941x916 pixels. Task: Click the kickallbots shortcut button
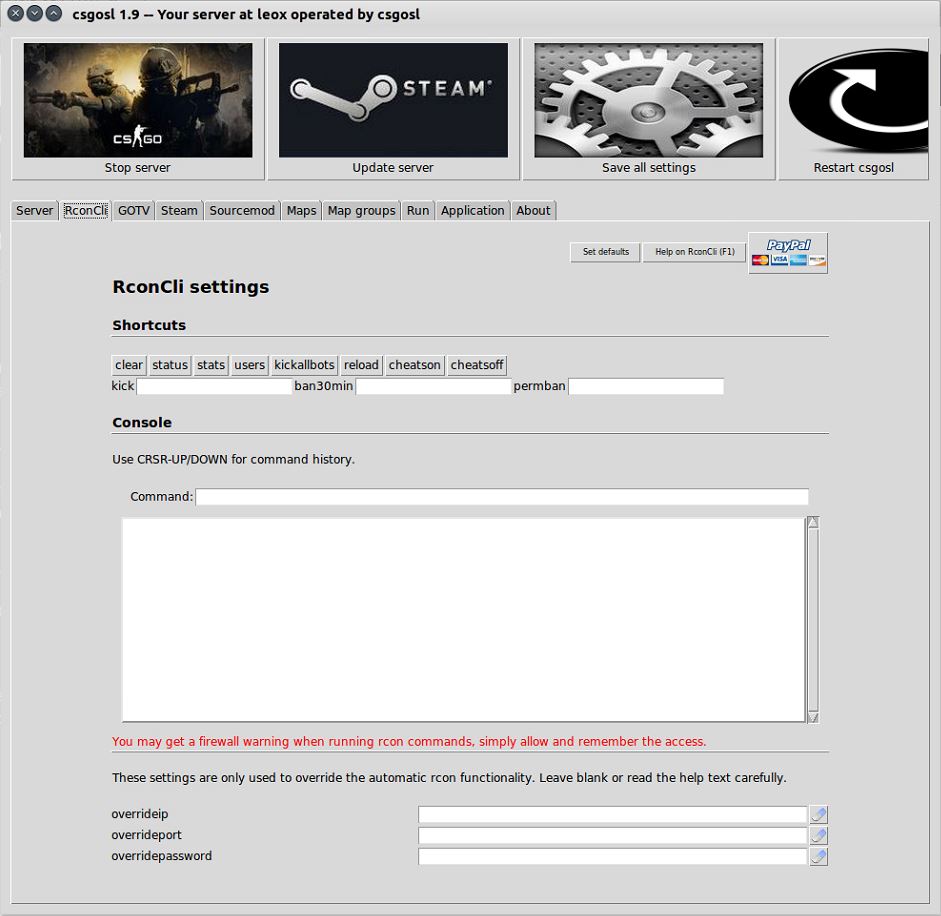point(304,365)
